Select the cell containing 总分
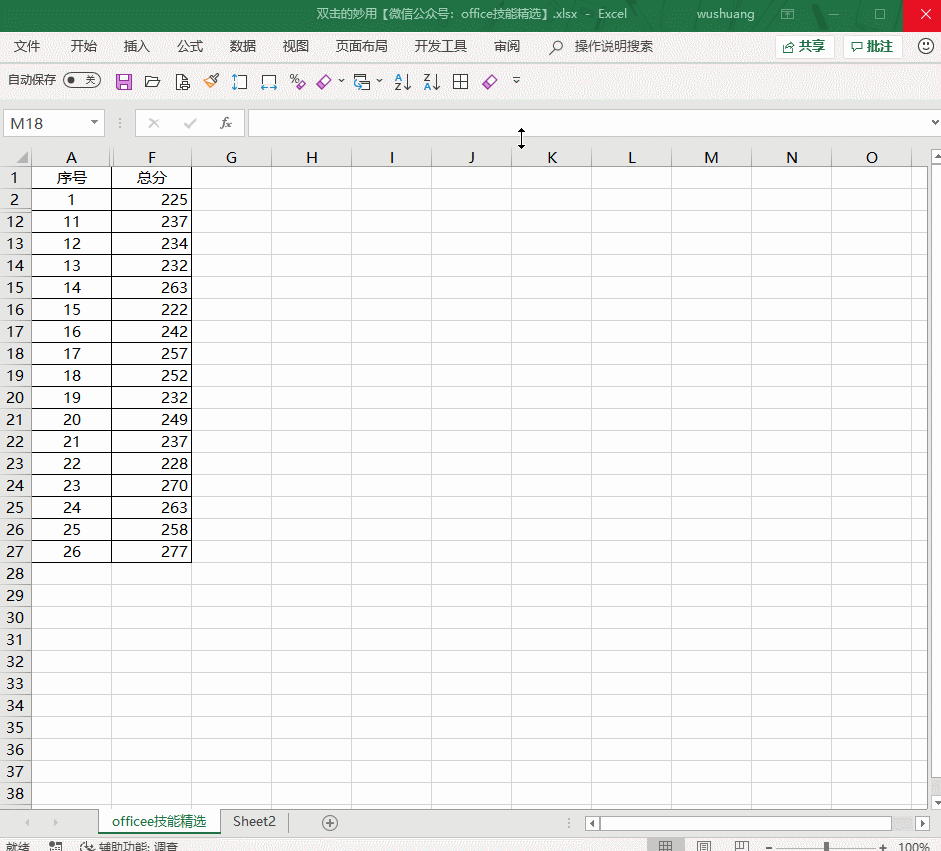The height and width of the screenshot is (851, 941). (152, 178)
